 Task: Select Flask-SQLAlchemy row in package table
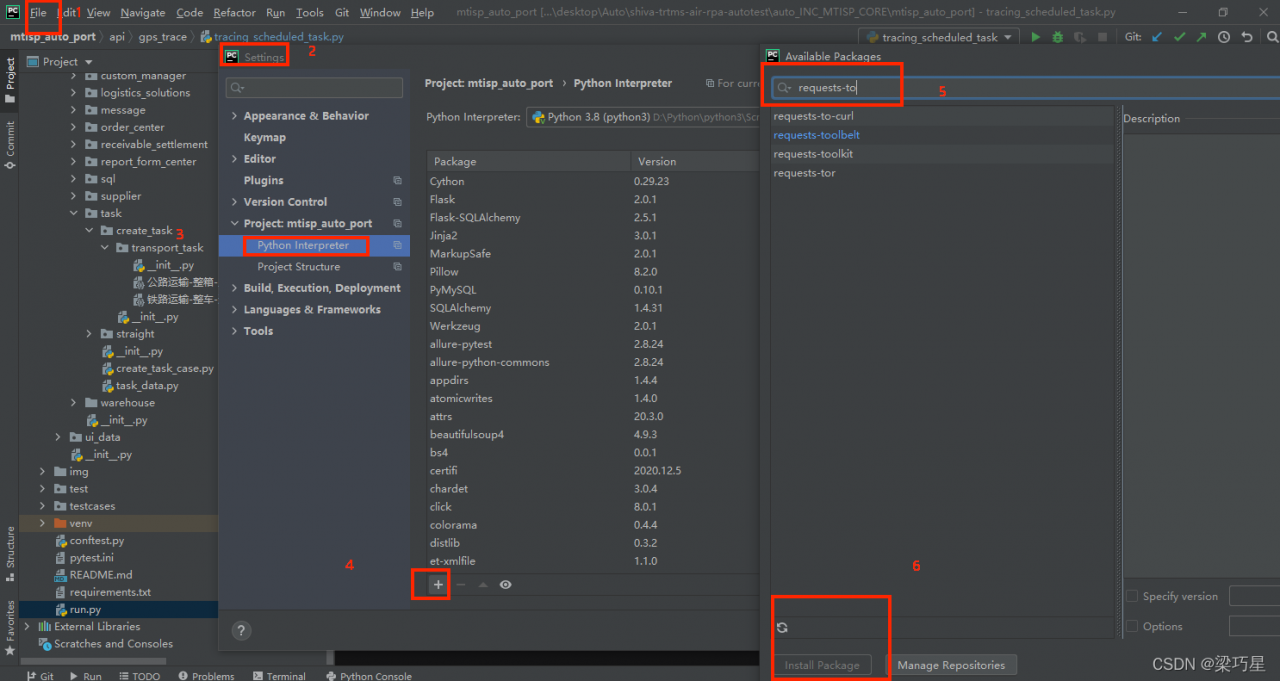pos(592,217)
